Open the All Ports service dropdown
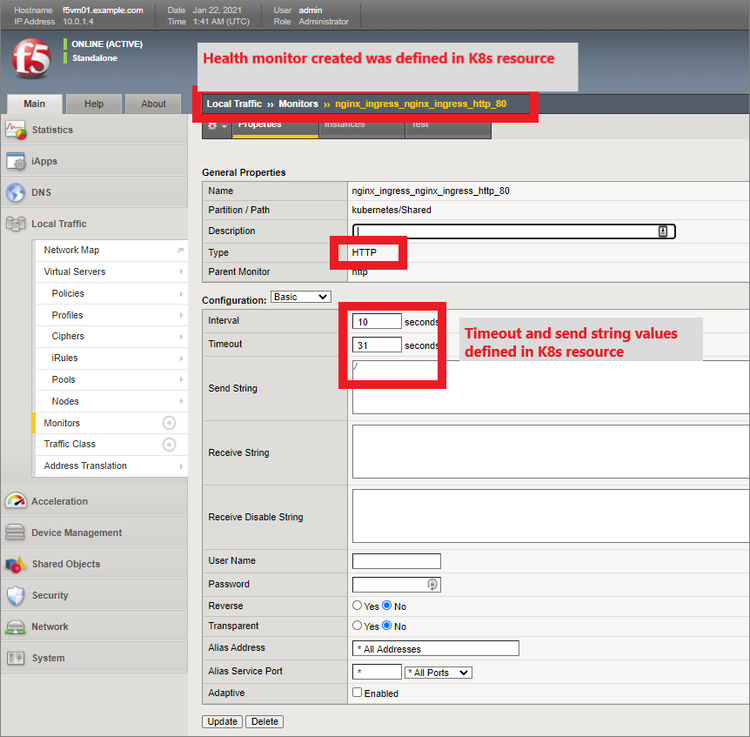This screenshot has height=737, width=750. pos(438,673)
